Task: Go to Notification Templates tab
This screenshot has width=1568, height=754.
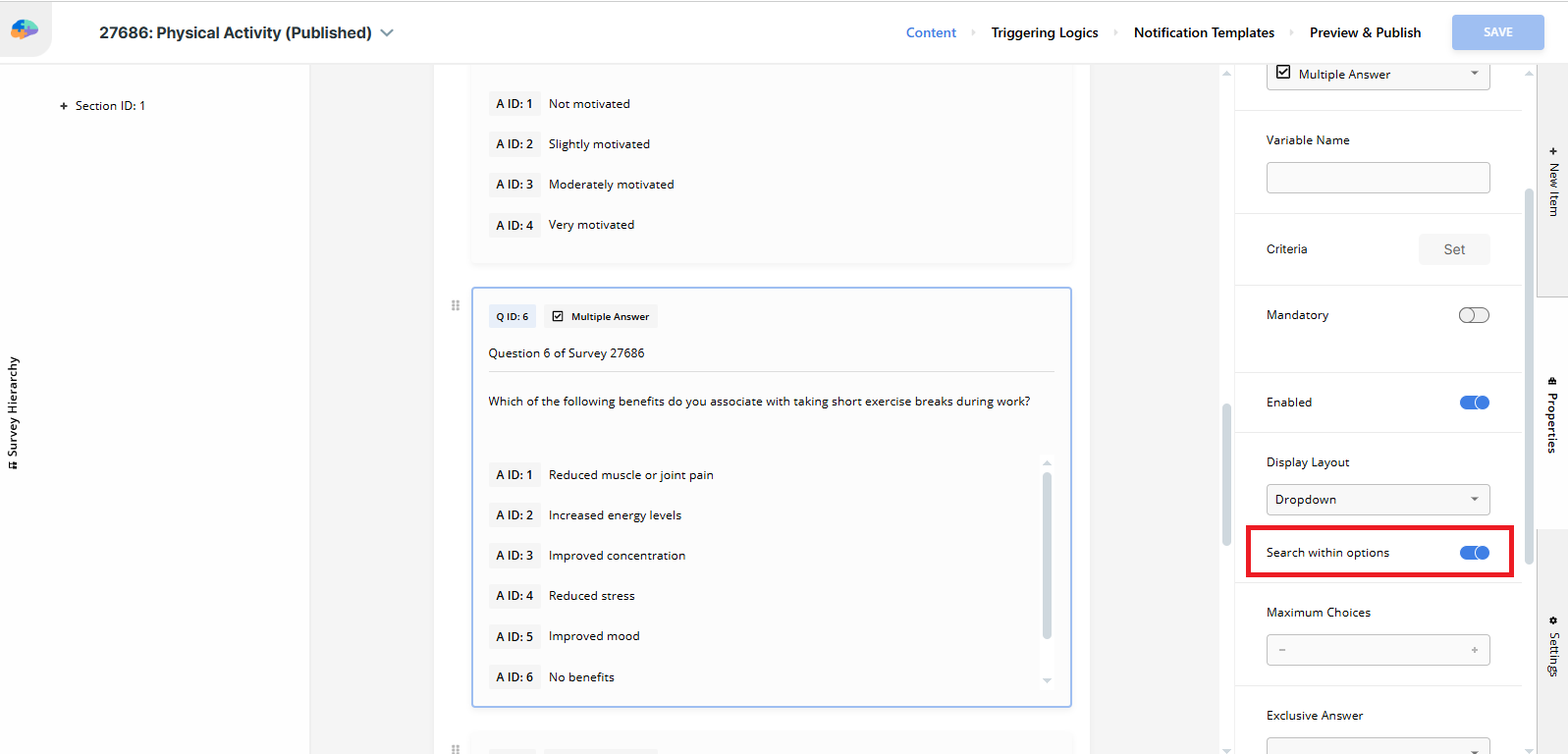Action: click(1204, 32)
